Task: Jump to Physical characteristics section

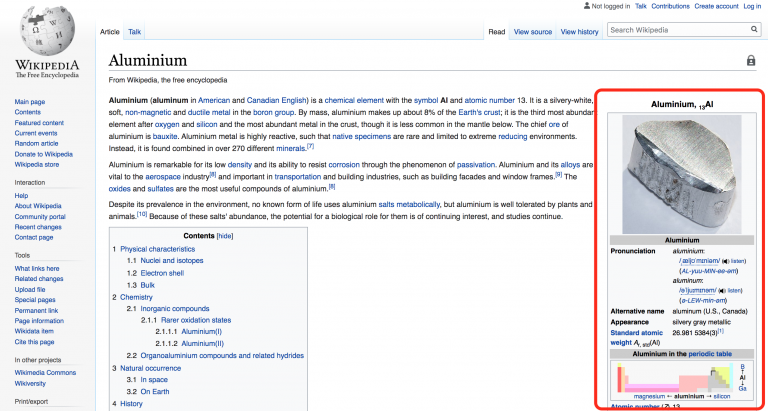Action: point(158,249)
